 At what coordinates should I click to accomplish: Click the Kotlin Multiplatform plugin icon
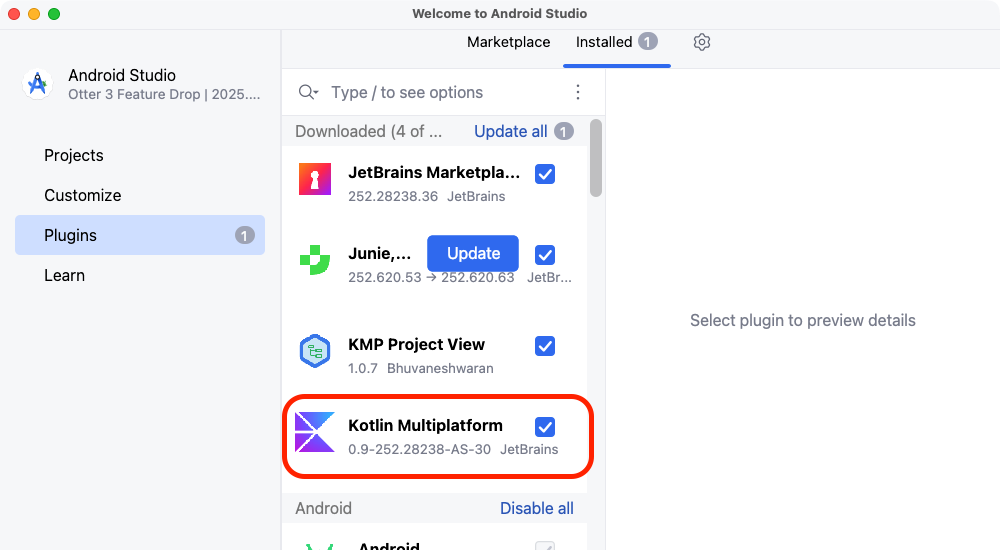point(315,432)
